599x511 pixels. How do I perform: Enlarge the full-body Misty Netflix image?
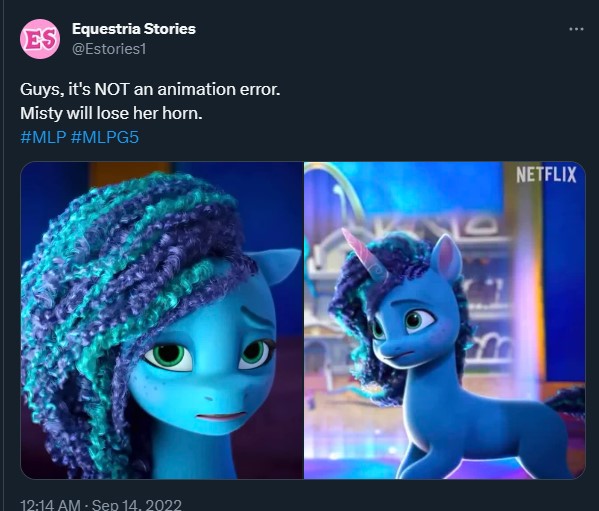tap(445, 320)
